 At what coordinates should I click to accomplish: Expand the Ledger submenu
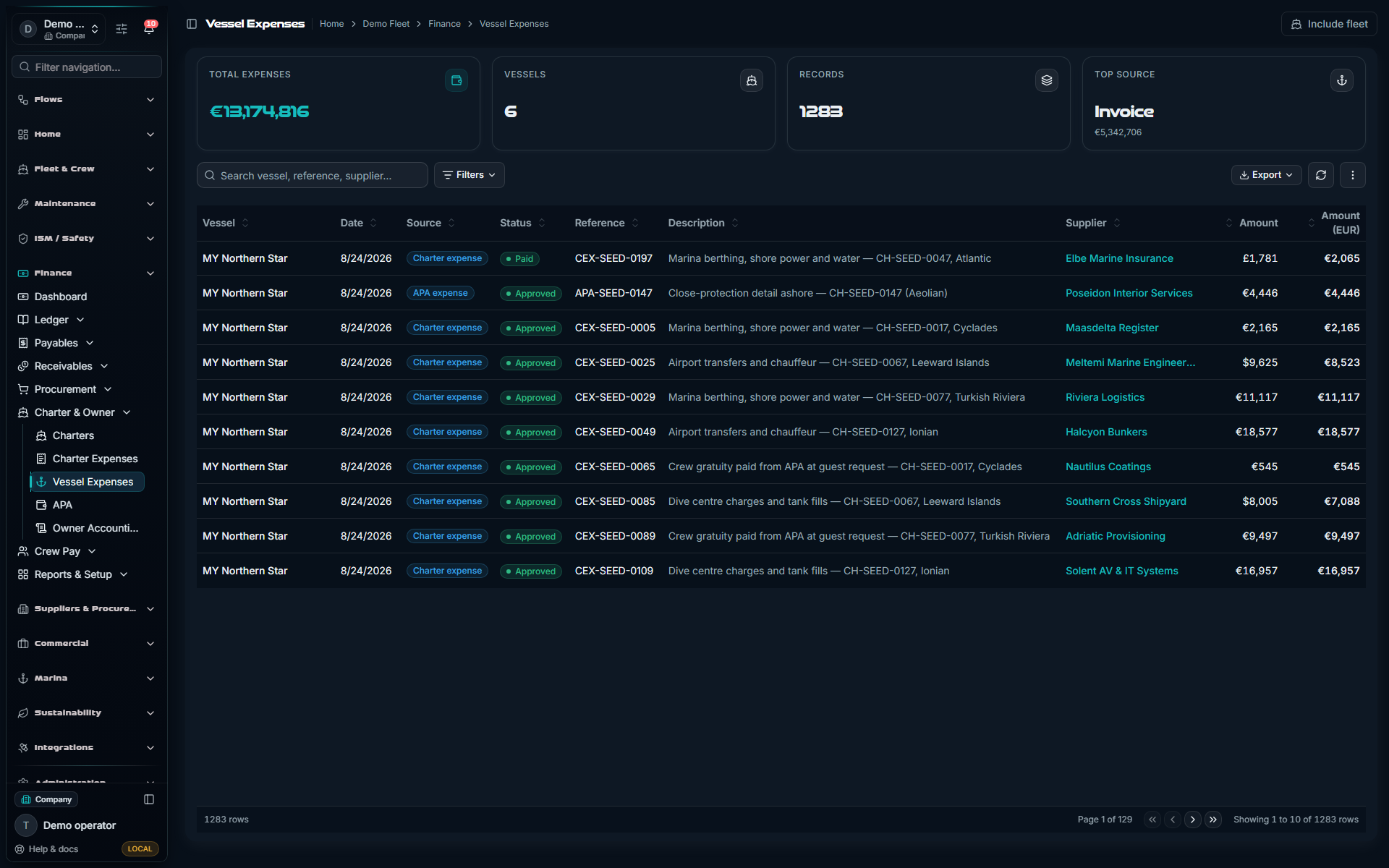point(51,320)
